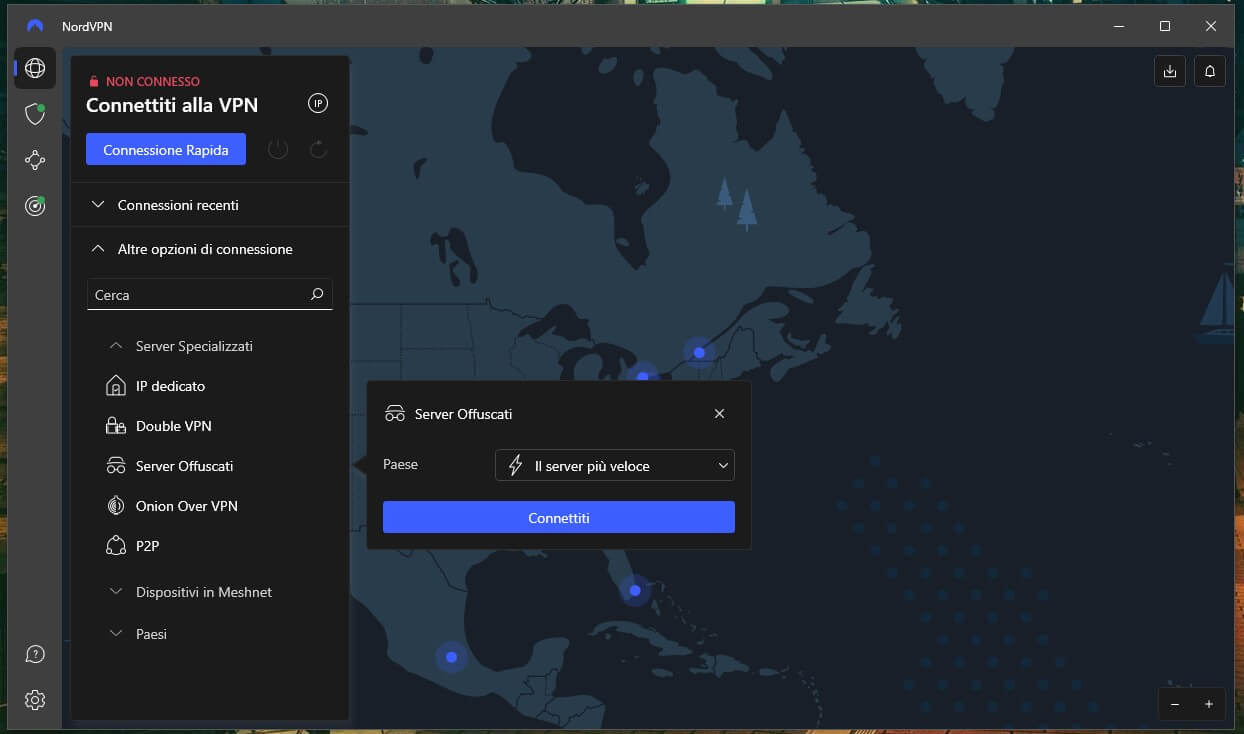Open the Dark Web Monitor radar icon
1244x734 pixels.
(x=35, y=206)
